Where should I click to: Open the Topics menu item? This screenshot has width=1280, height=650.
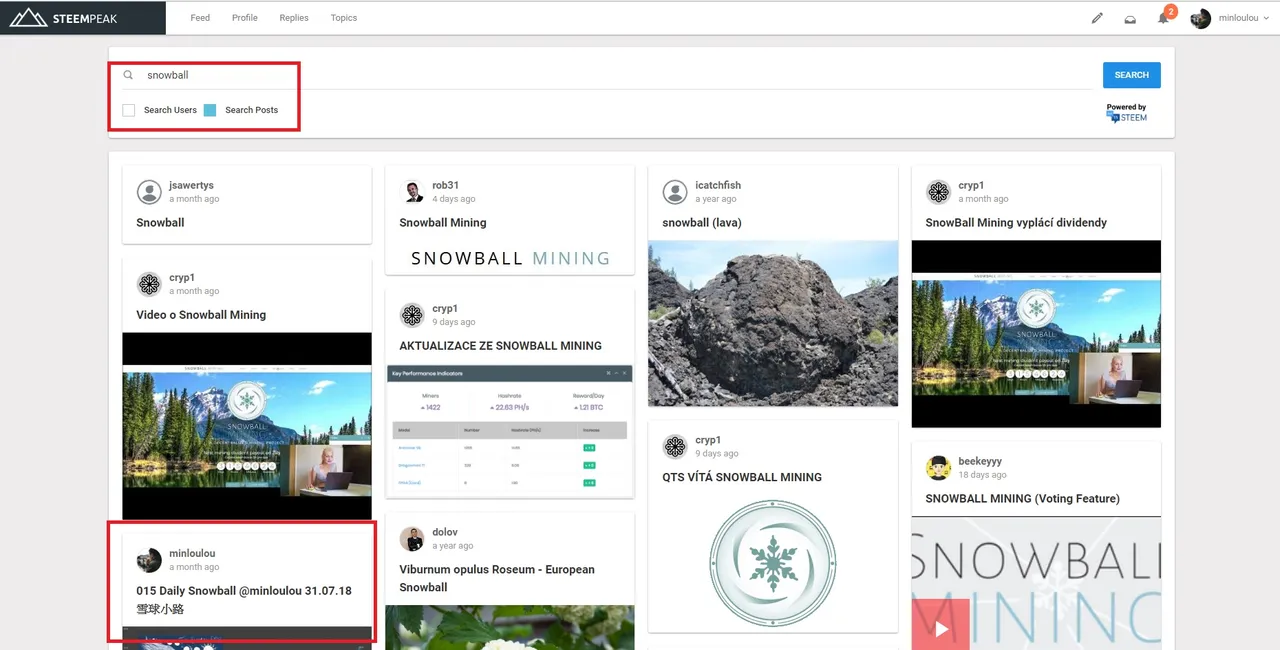(x=344, y=18)
